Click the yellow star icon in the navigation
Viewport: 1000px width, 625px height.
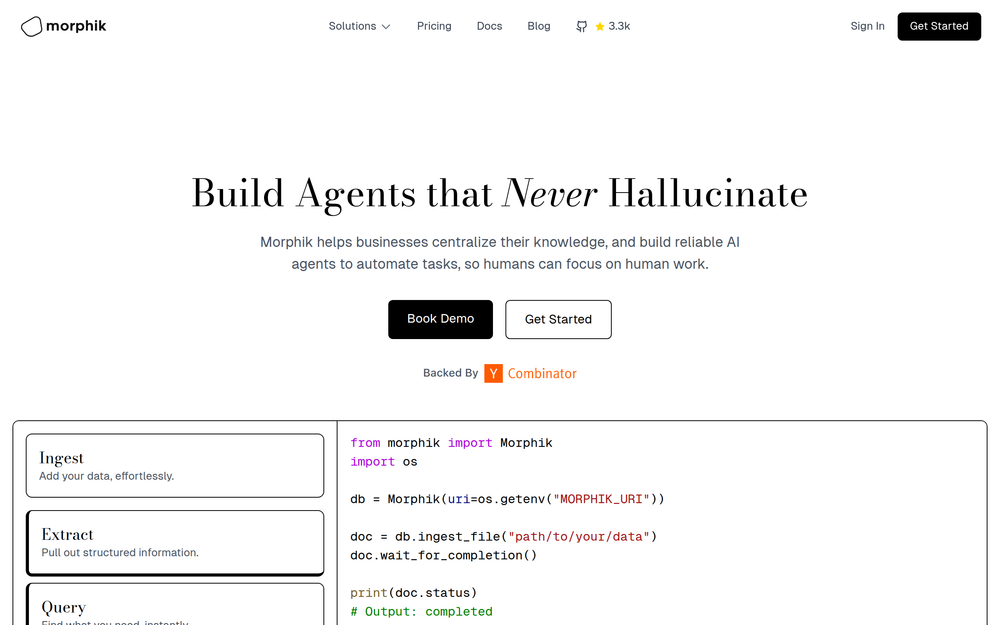coord(599,26)
